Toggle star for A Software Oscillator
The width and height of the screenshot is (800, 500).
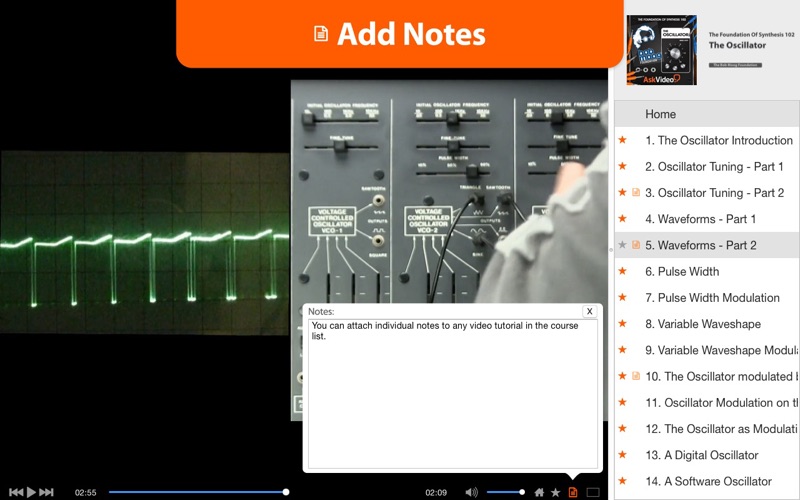(x=622, y=481)
